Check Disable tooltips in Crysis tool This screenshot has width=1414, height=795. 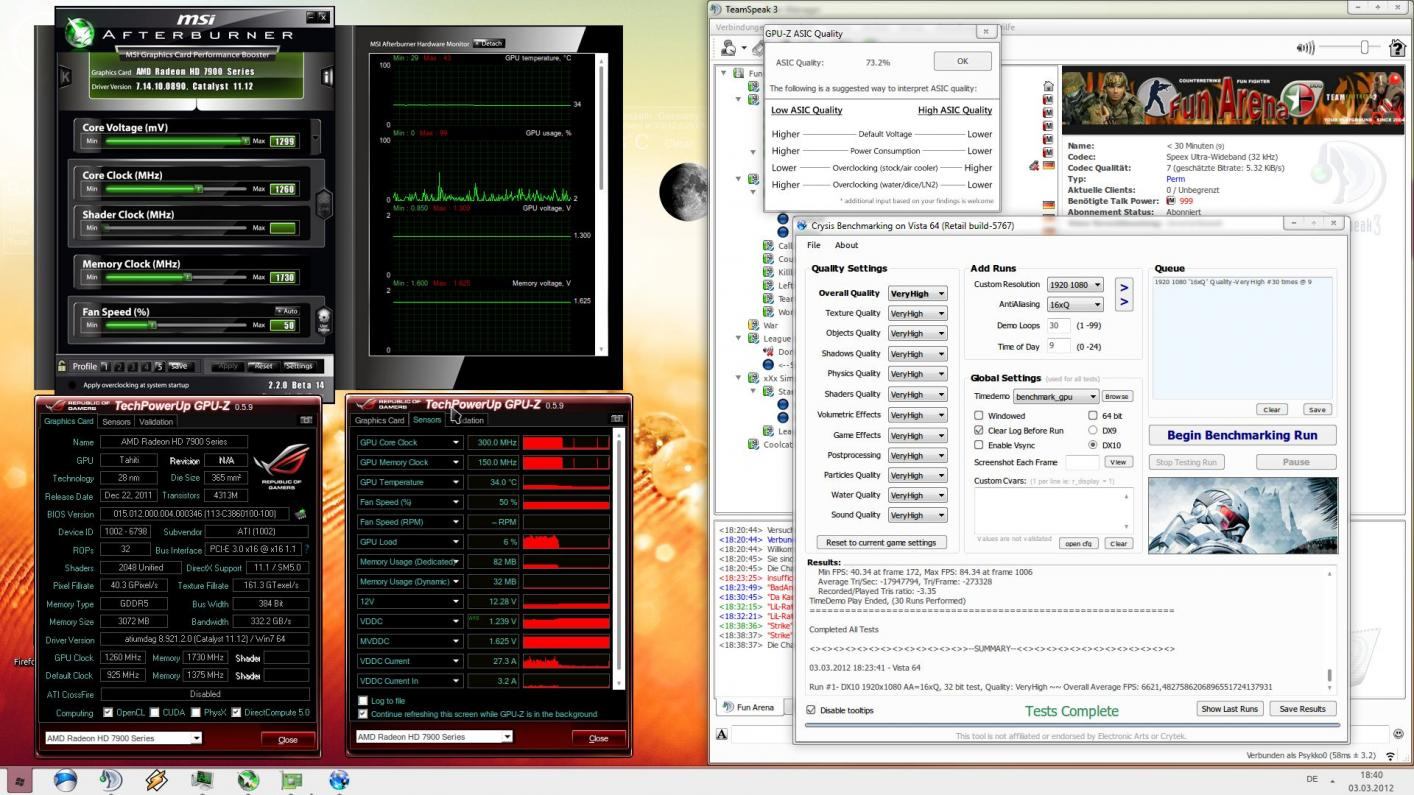[x=811, y=710]
